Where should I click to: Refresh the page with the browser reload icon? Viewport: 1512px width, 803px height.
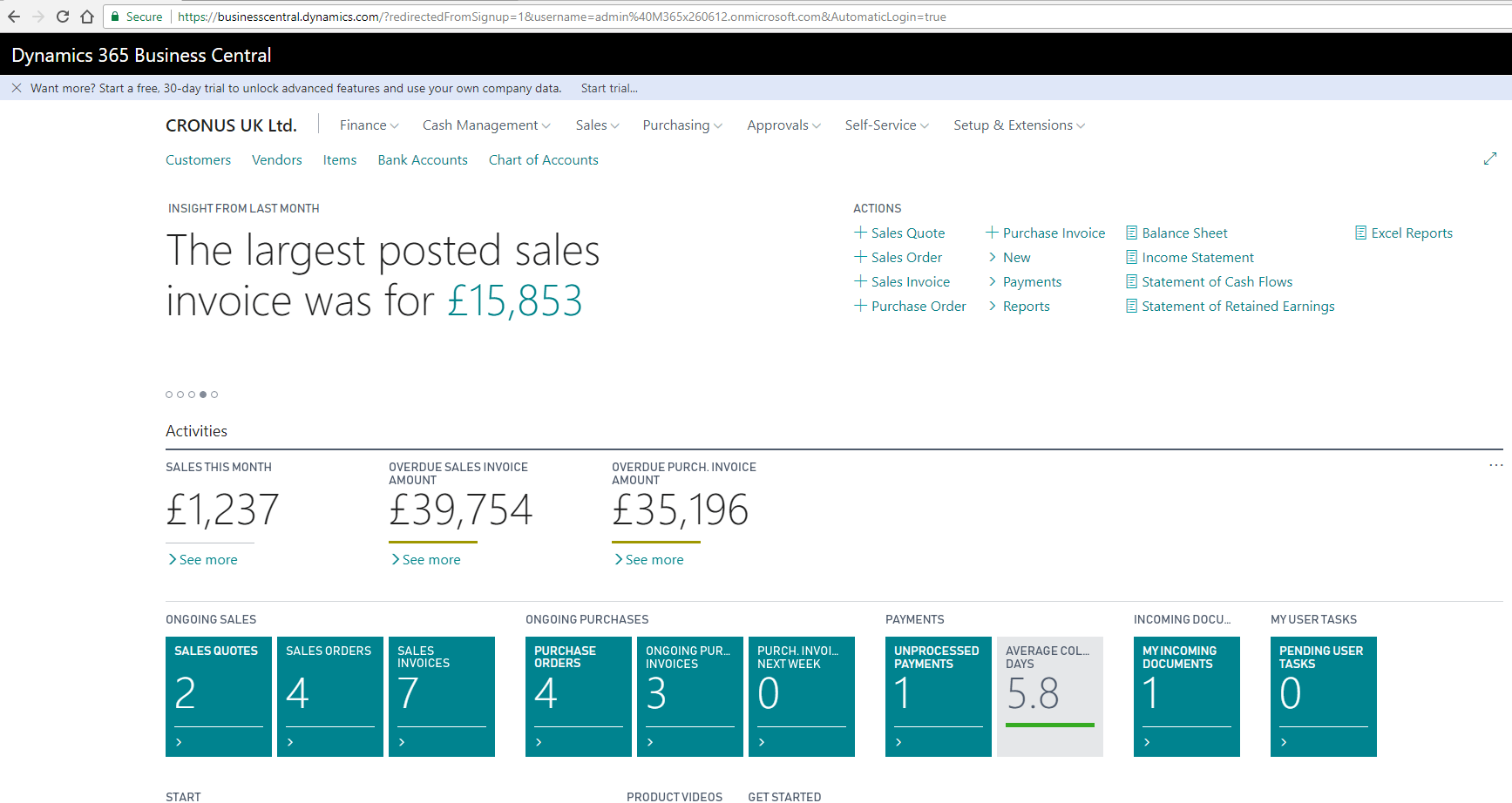62,16
